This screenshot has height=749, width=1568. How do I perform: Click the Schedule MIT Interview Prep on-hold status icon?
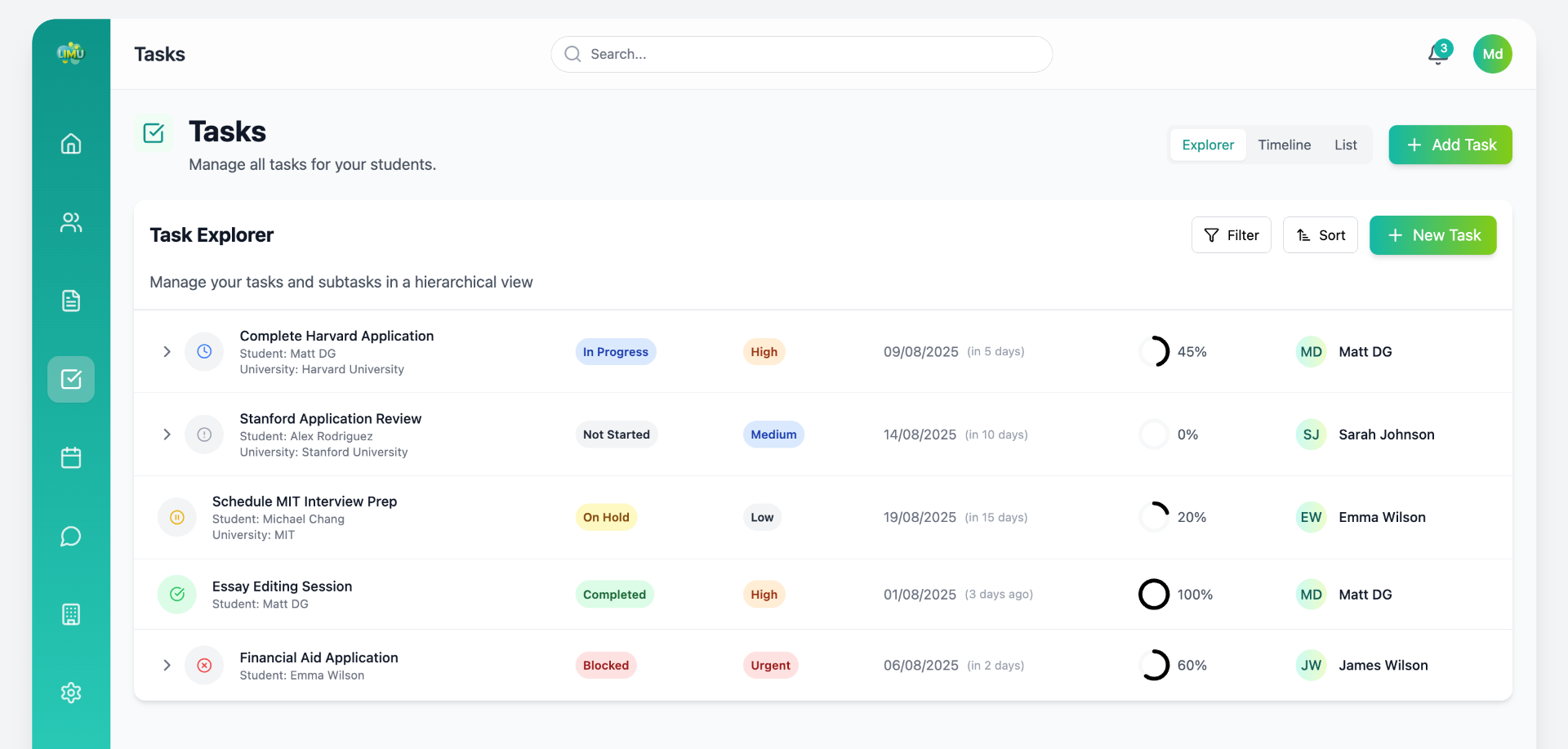(177, 518)
